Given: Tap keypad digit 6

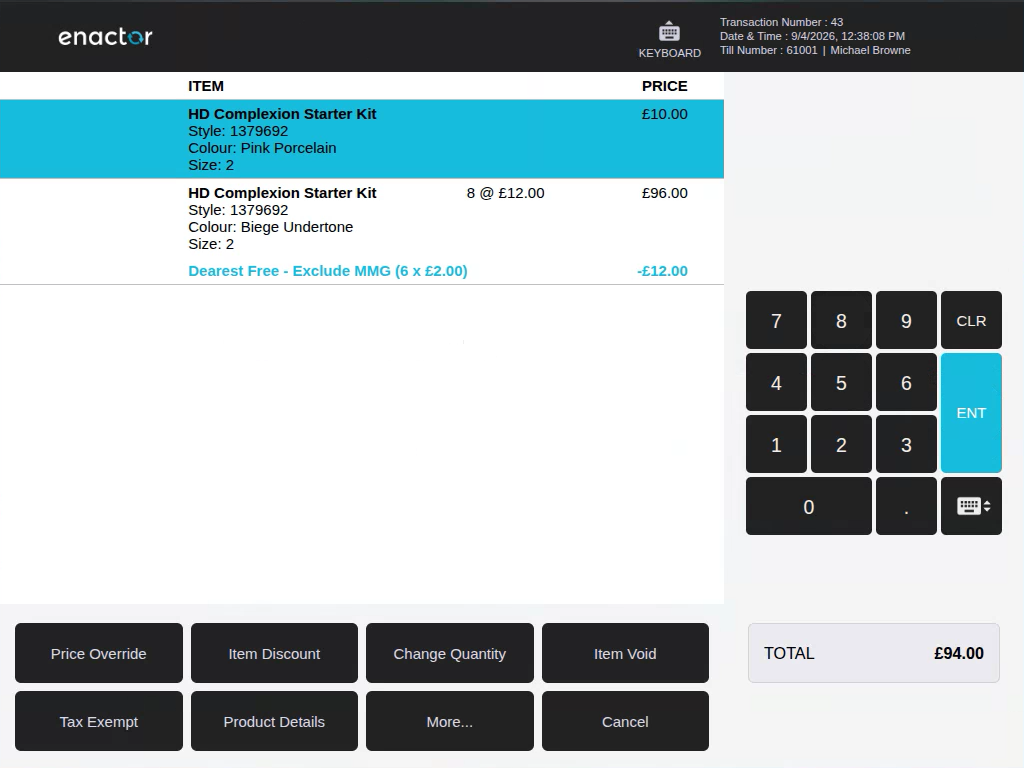Looking at the screenshot, I should (x=906, y=382).
